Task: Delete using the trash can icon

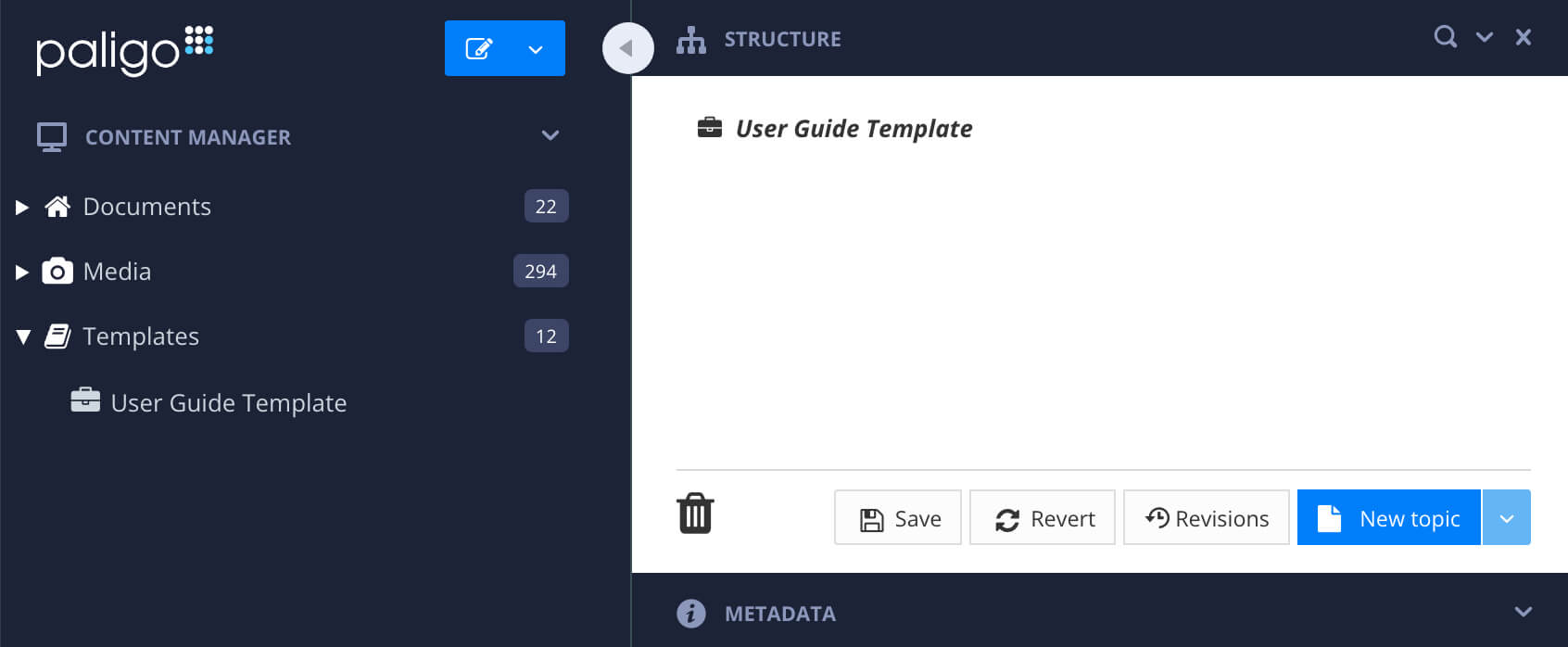Action: point(695,514)
